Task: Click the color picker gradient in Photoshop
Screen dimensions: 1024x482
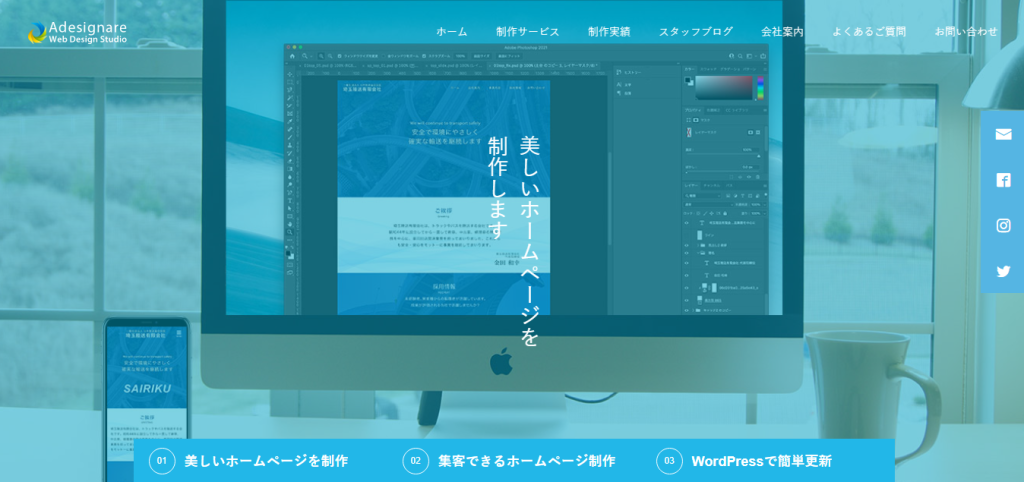Action: [x=722, y=87]
